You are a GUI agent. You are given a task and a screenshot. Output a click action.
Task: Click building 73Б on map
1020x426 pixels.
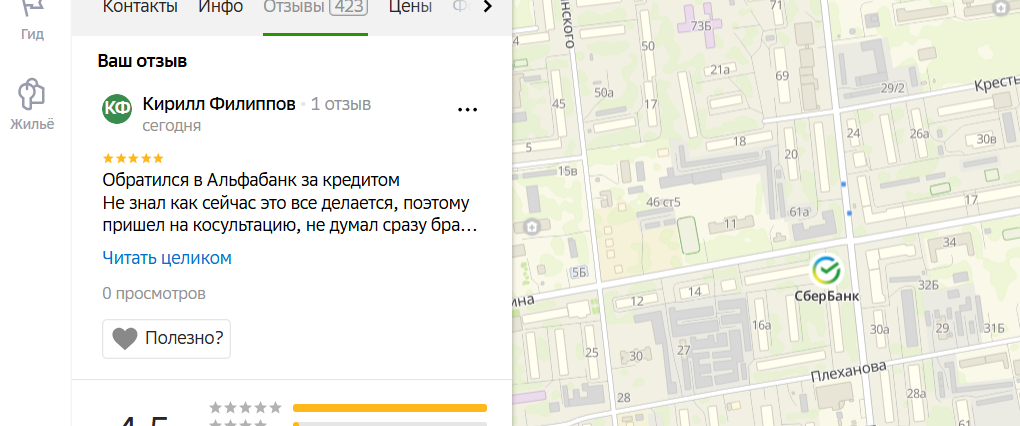(700, 26)
